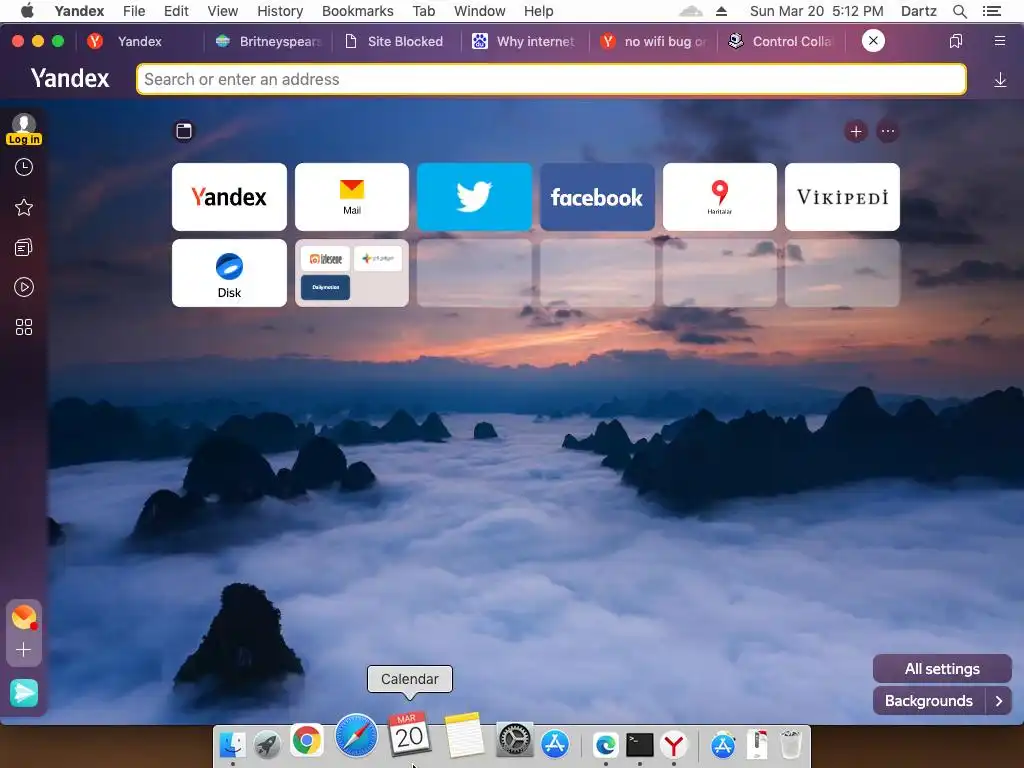Image resolution: width=1024 pixels, height=768 pixels.
Task: Open the Apple menu
Action: (27, 10)
